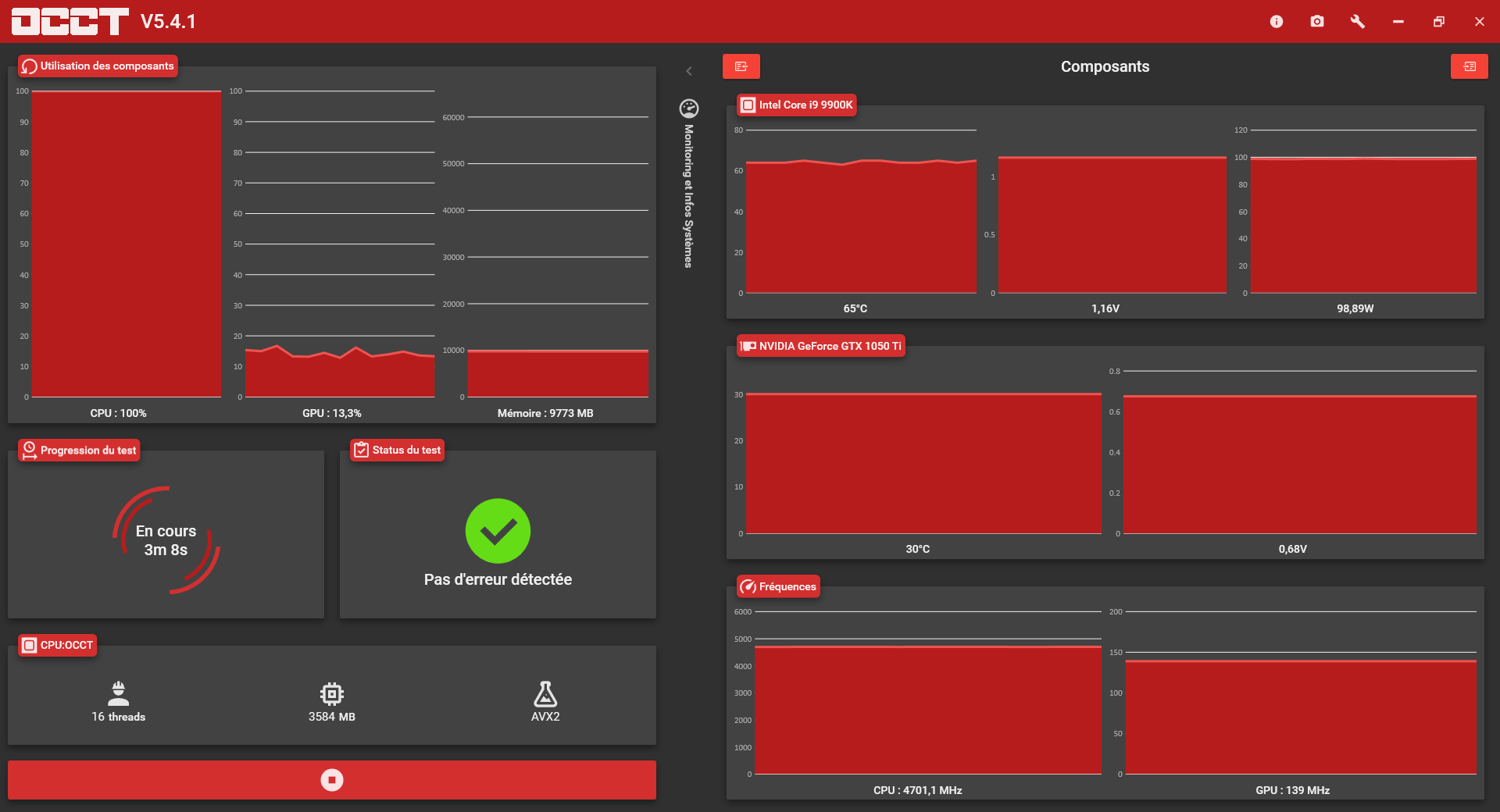Screen dimensions: 1500x812
Task: Click the Utilisation des composants panel icon
Action: (30, 66)
